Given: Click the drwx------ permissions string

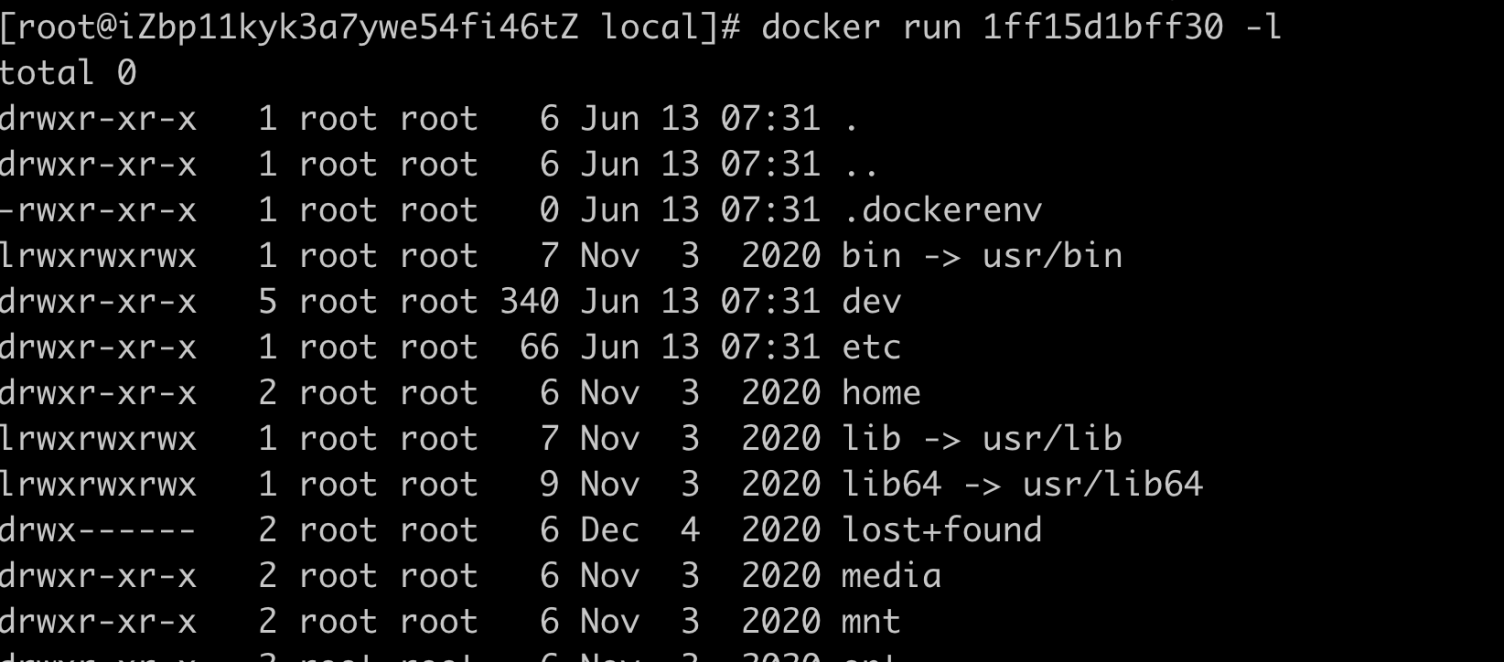Looking at the screenshot, I should tap(98, 530).
